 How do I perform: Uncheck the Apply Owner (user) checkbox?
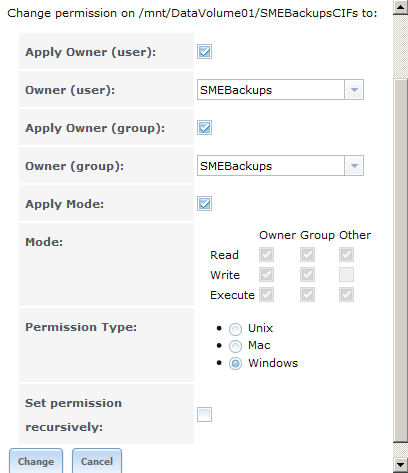click(204, 52)
